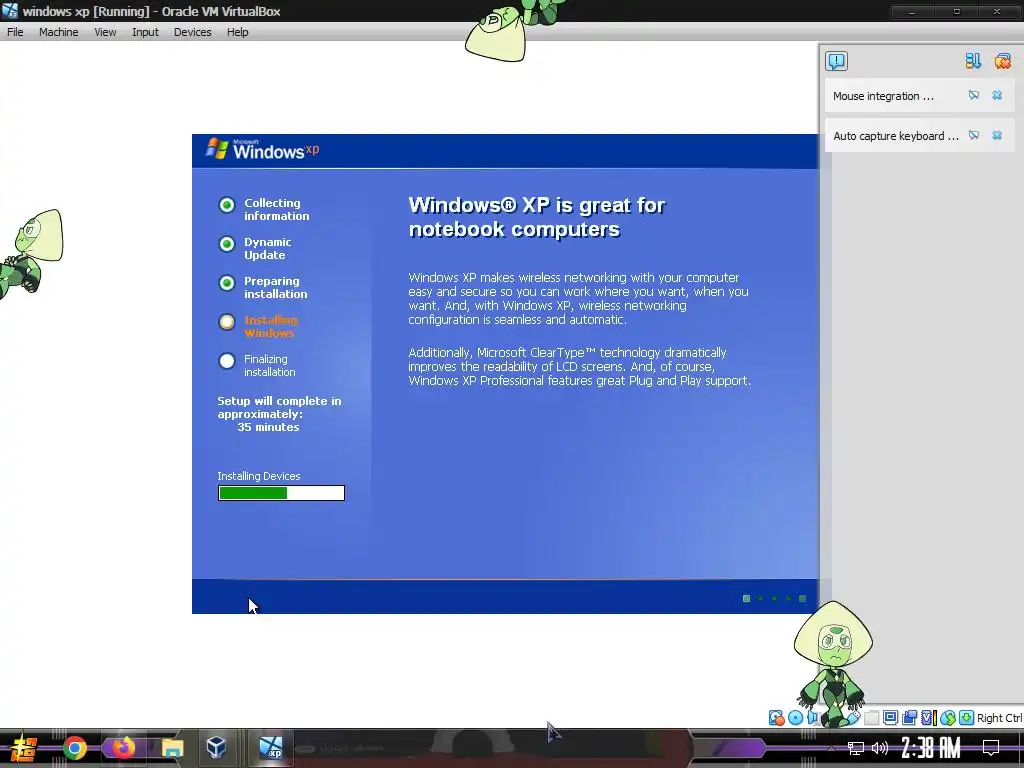Click the Dynamic Update step indicator
Image resolution: width=1024 pixels, height=768 pixels.
pos(227,244)
